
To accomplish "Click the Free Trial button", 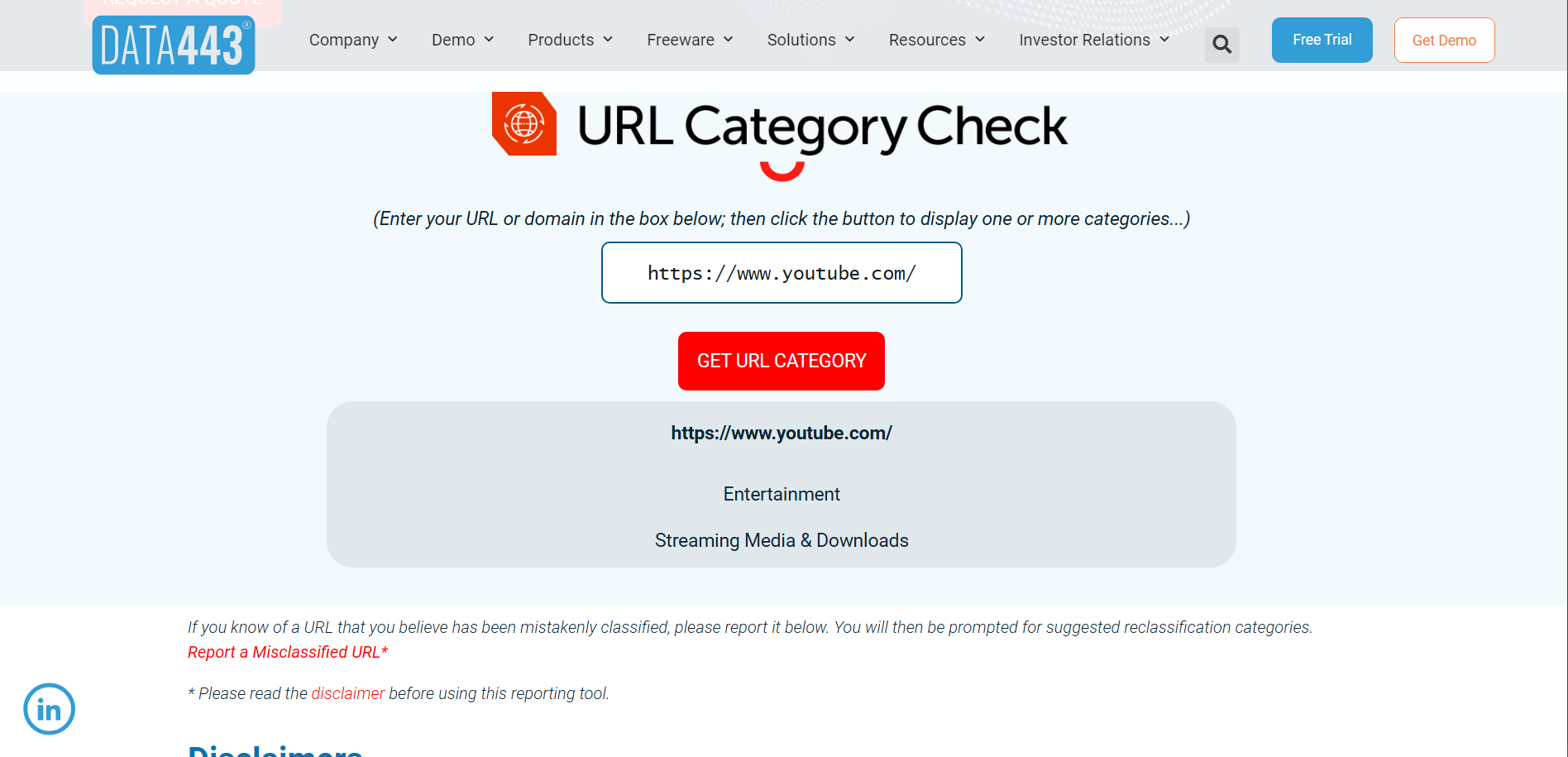I will click(x=1322, y=40).
